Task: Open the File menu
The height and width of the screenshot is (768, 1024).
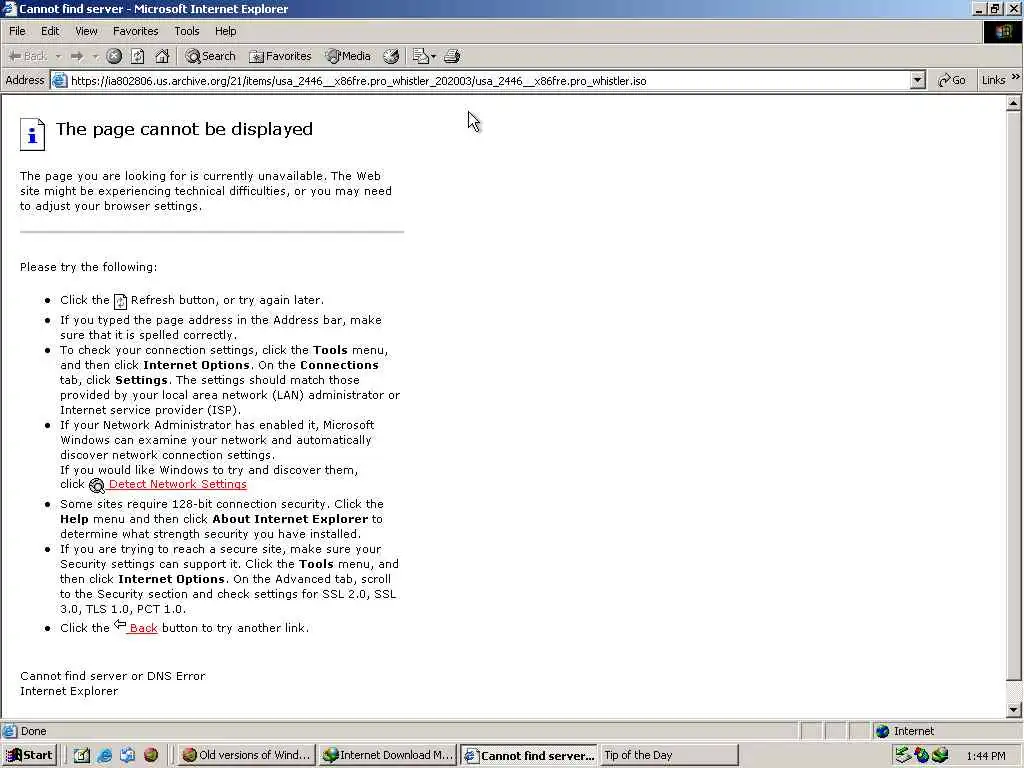Action: (17, 31)
